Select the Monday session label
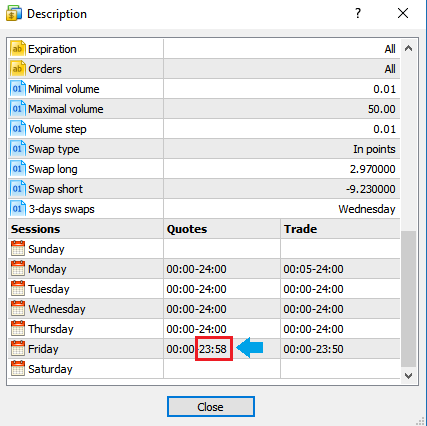 (47, 269)
